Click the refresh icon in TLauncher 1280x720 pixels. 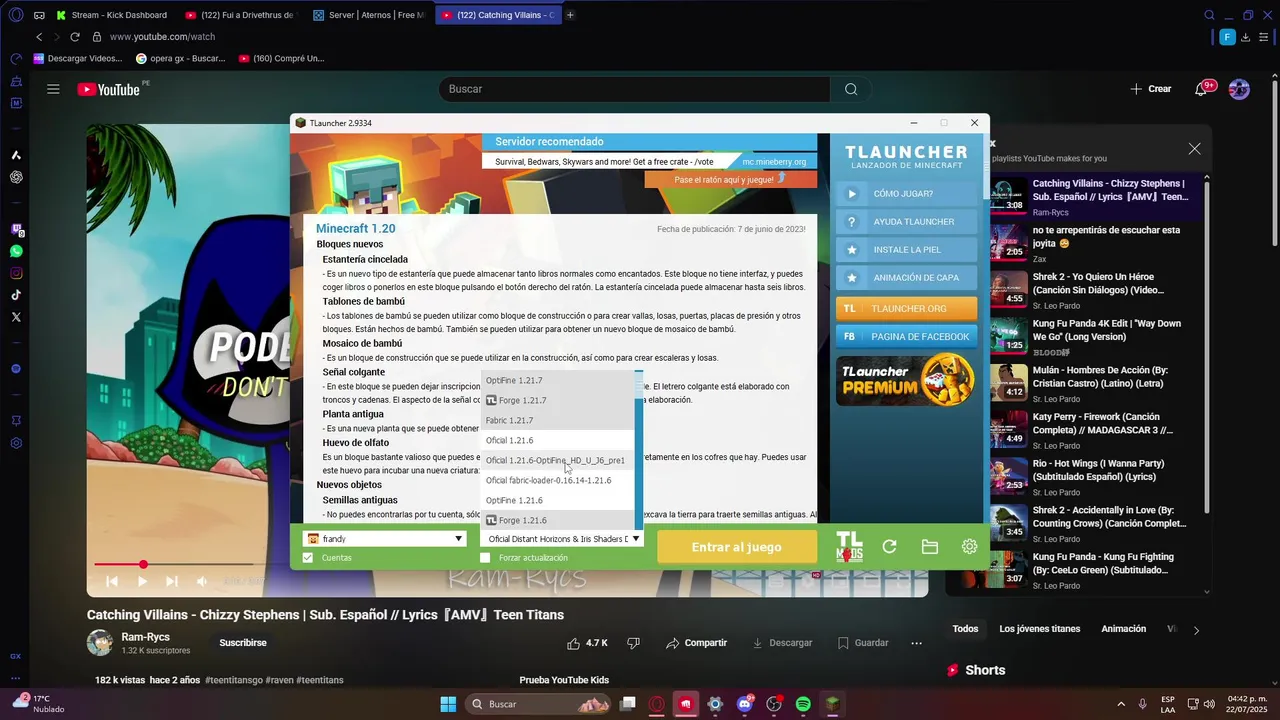coord(889,546)
